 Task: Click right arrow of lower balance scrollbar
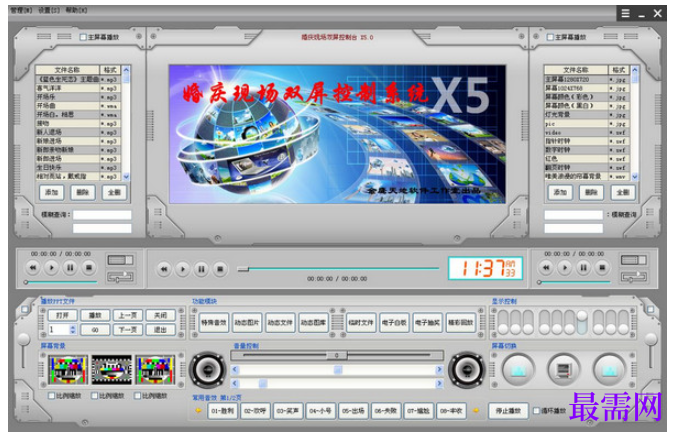(x=439, y=384)
